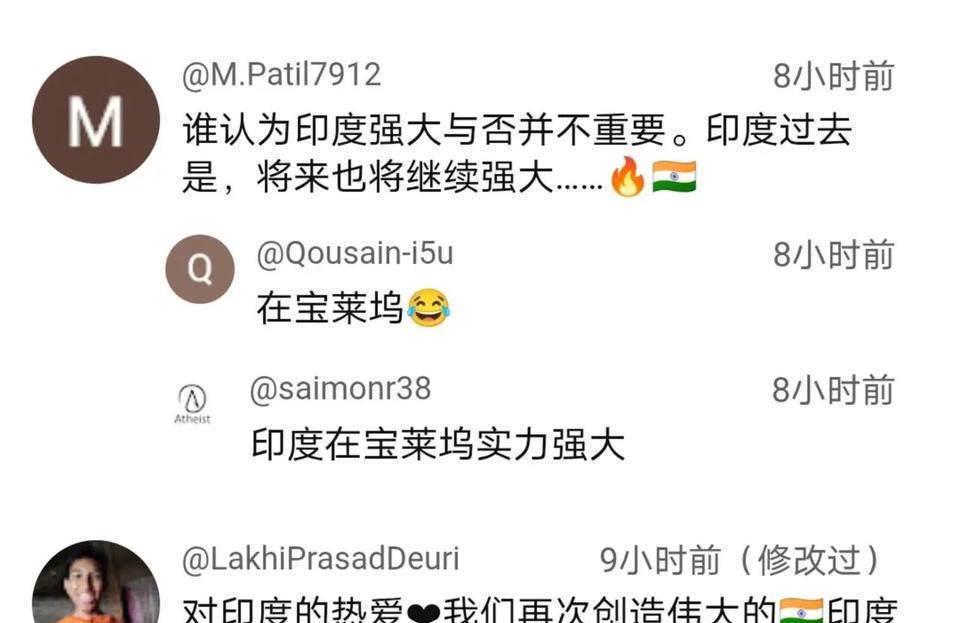
Task: Select the reply text 印度在宝莱坞实力强大
Action: pos(438,444)
